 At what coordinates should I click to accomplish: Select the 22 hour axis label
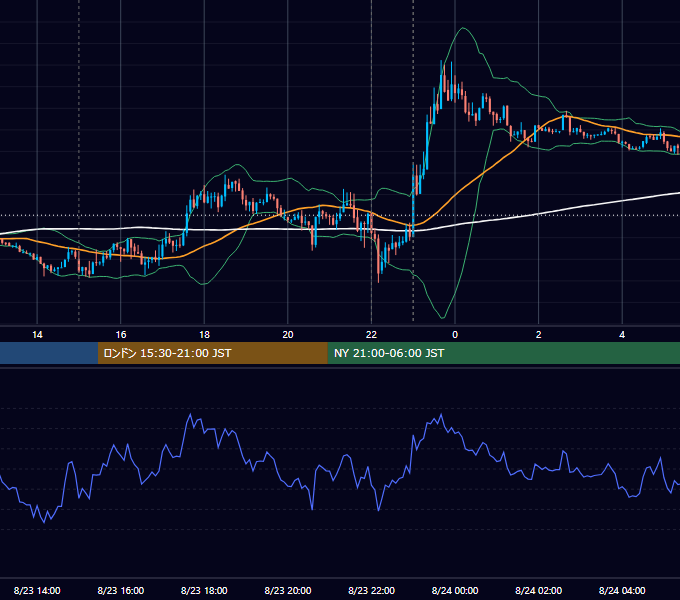(x=371, y=335)
